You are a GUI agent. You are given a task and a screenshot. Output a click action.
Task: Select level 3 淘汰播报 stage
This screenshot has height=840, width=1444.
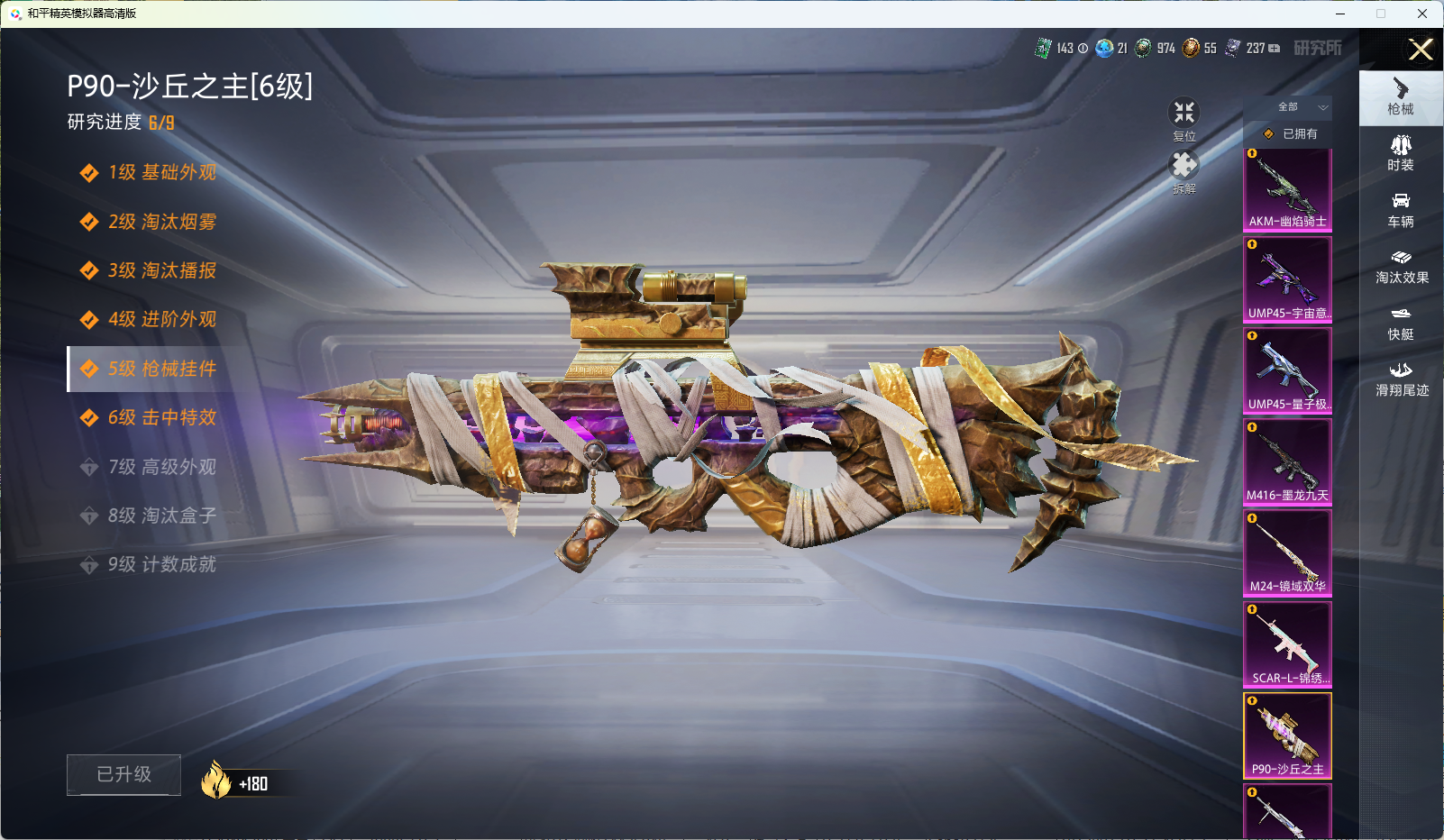click(x=162, y=270)
